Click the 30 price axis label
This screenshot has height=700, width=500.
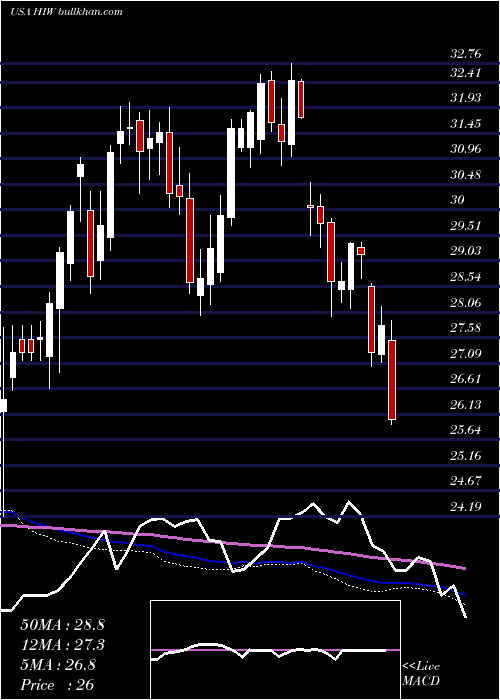[458, 200]
